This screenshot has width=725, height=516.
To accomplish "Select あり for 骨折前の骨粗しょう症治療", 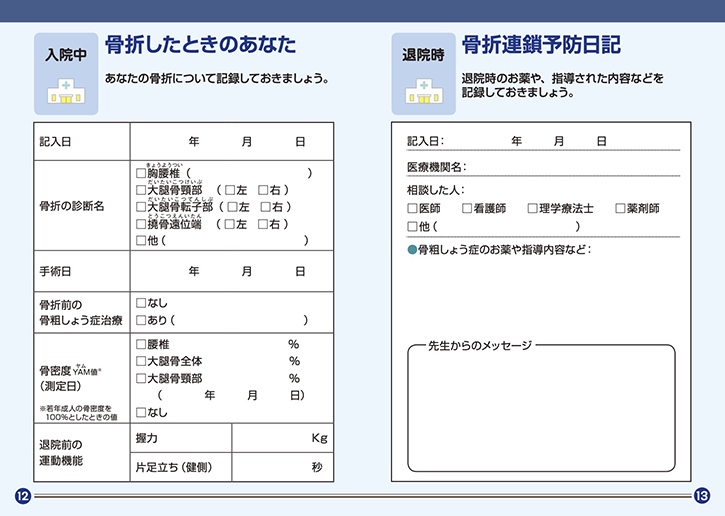I will [141, 320].
